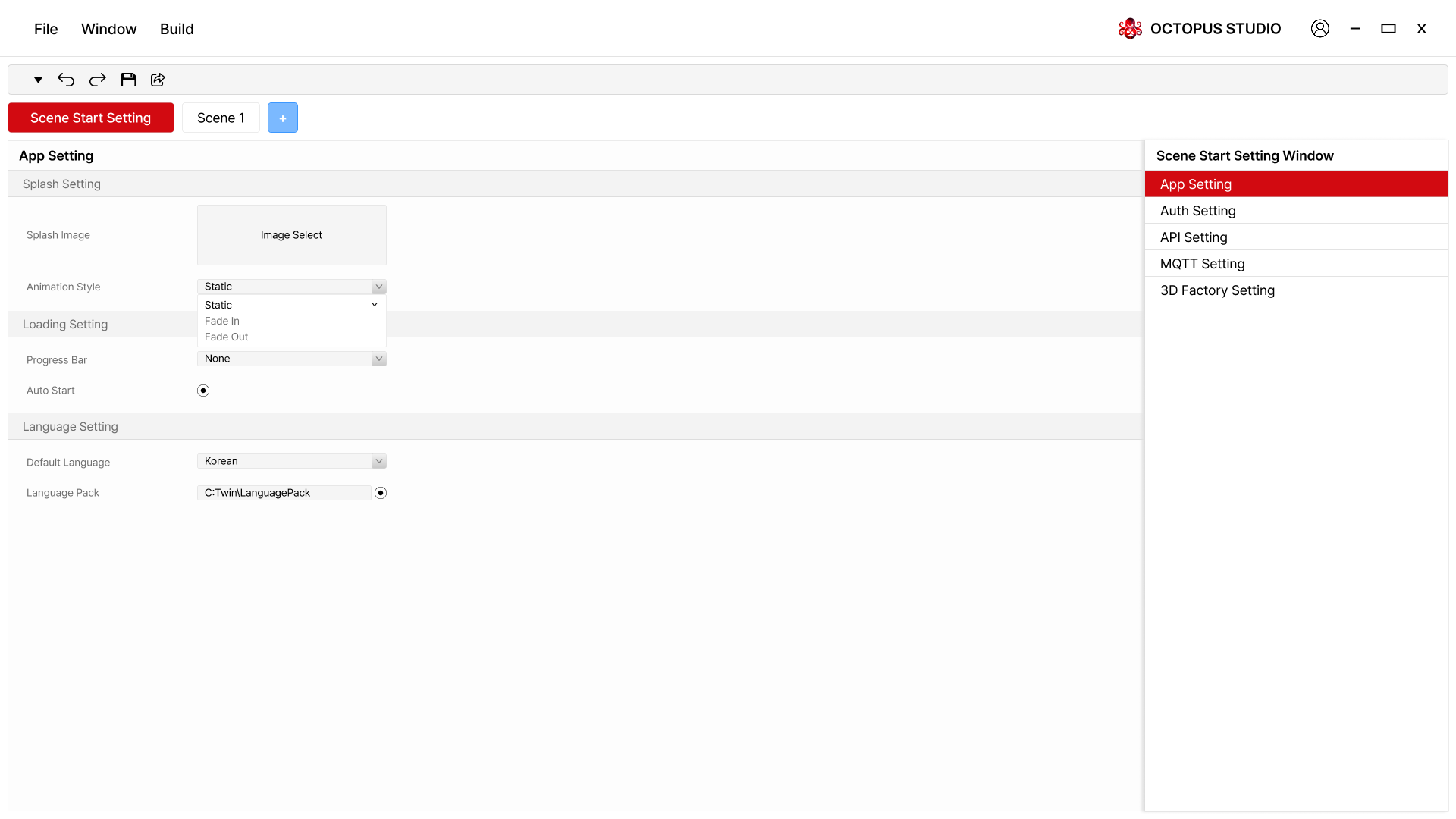The width and height of the screenshot is (1456, 819).
Task: Open the toolbar dropdown triangle
Action: [38, 80]
